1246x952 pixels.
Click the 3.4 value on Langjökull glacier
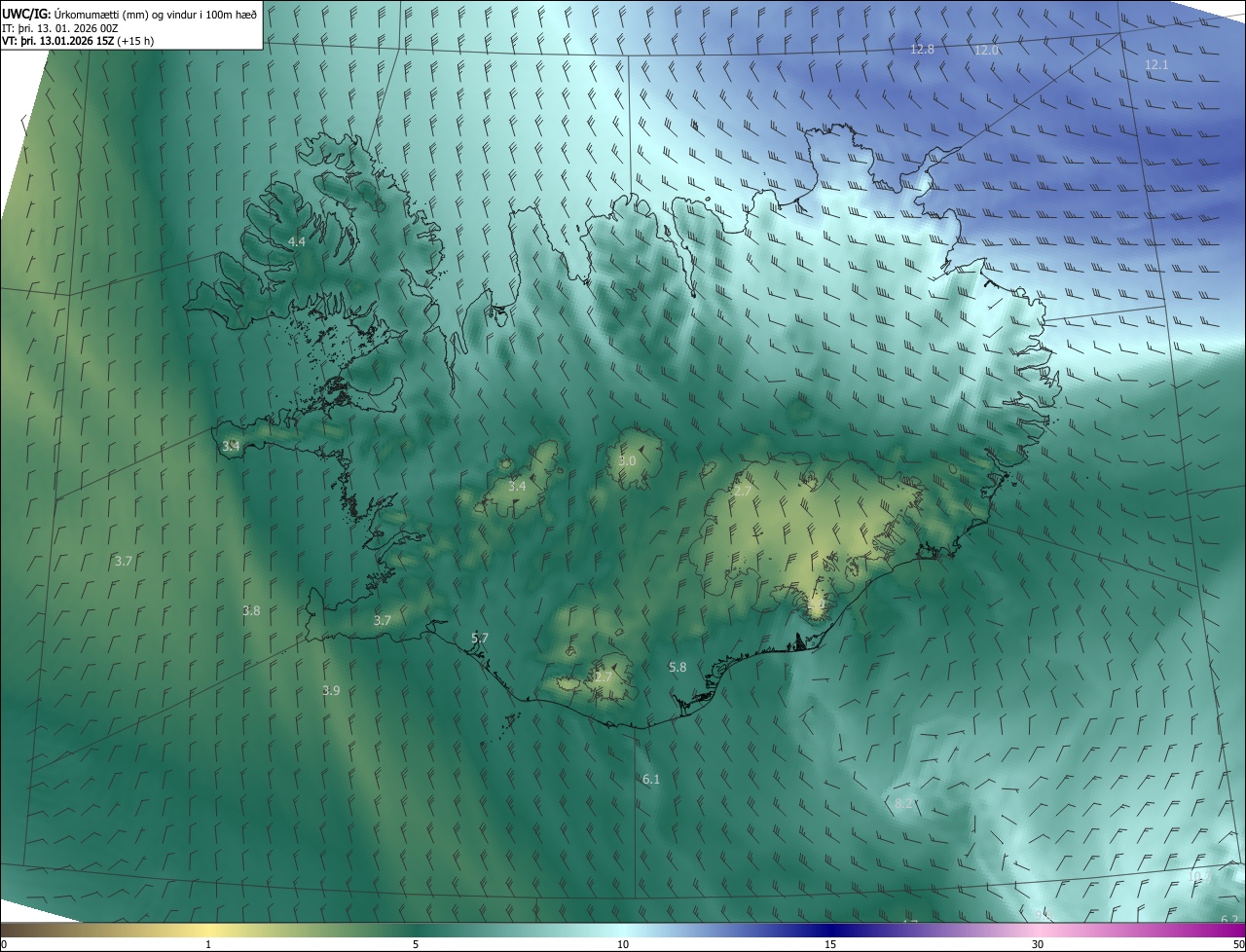coord(517,486)
